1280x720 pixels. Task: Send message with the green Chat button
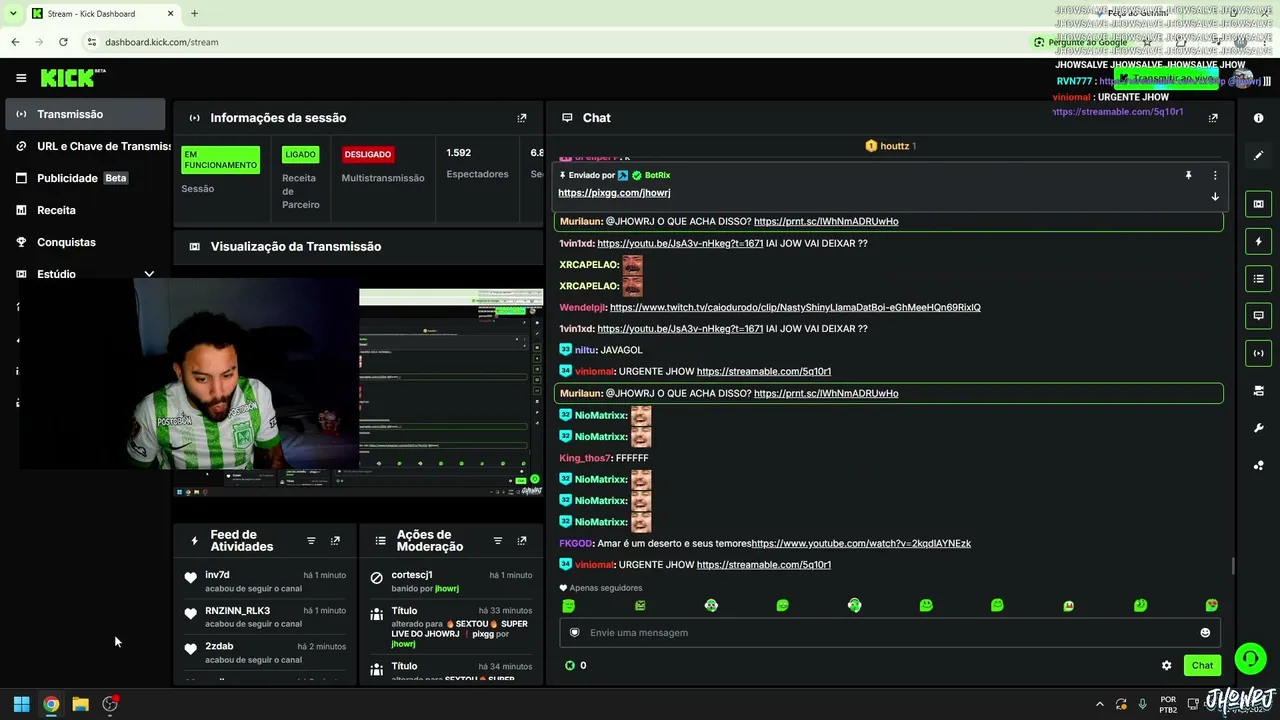1202,665
